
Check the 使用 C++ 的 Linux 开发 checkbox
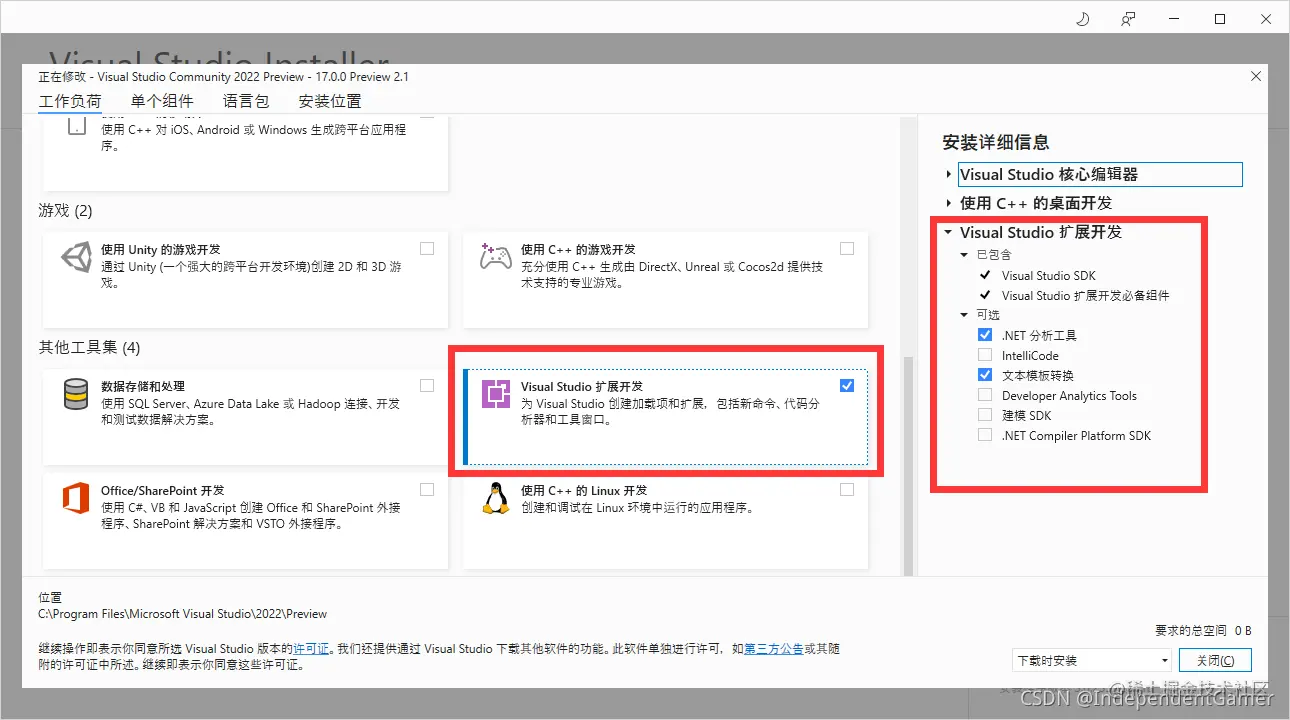point(847,489)
